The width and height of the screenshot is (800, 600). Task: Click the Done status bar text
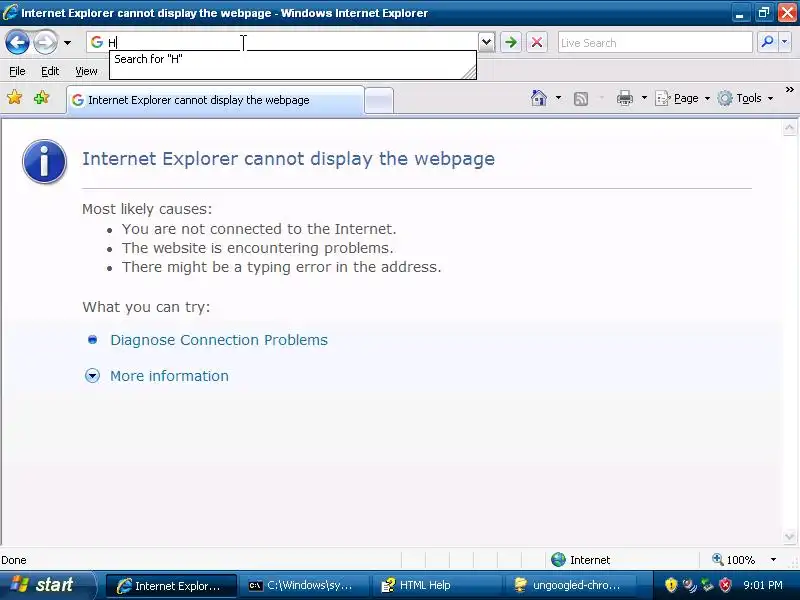tap(14, 560)
